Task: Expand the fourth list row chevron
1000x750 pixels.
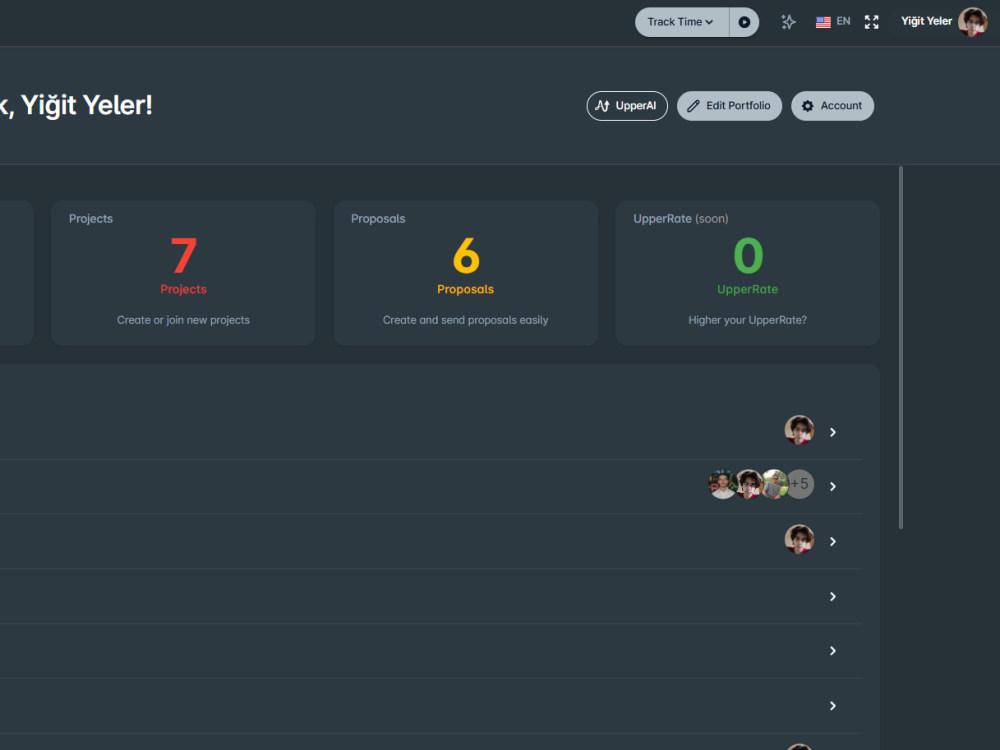Action: [833, 596]
